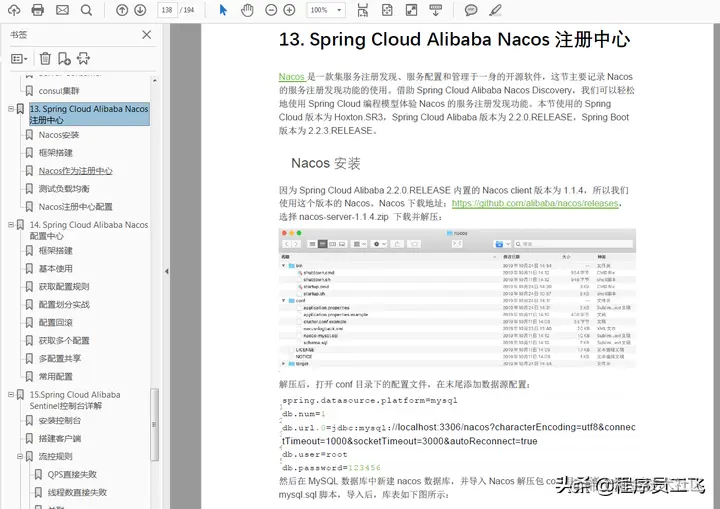Image resolution: width=720 pixels, height=509 pixels.
Task: Open the 配置回滚 bookmark
Action: coord(56,322)
